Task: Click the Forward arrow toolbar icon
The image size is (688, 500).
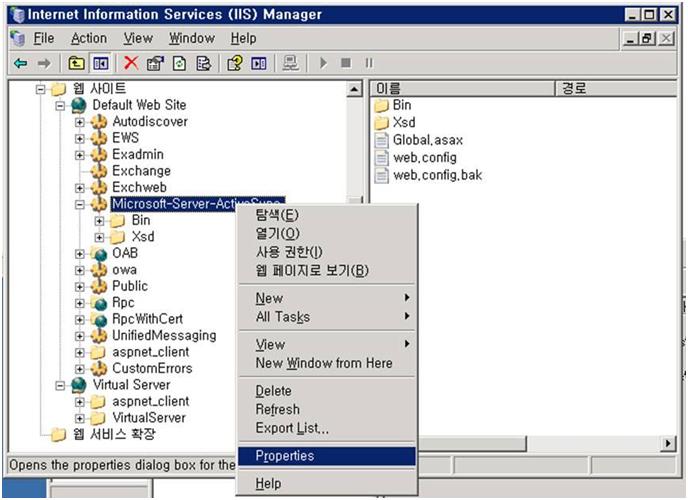Action: coord(44,64)
